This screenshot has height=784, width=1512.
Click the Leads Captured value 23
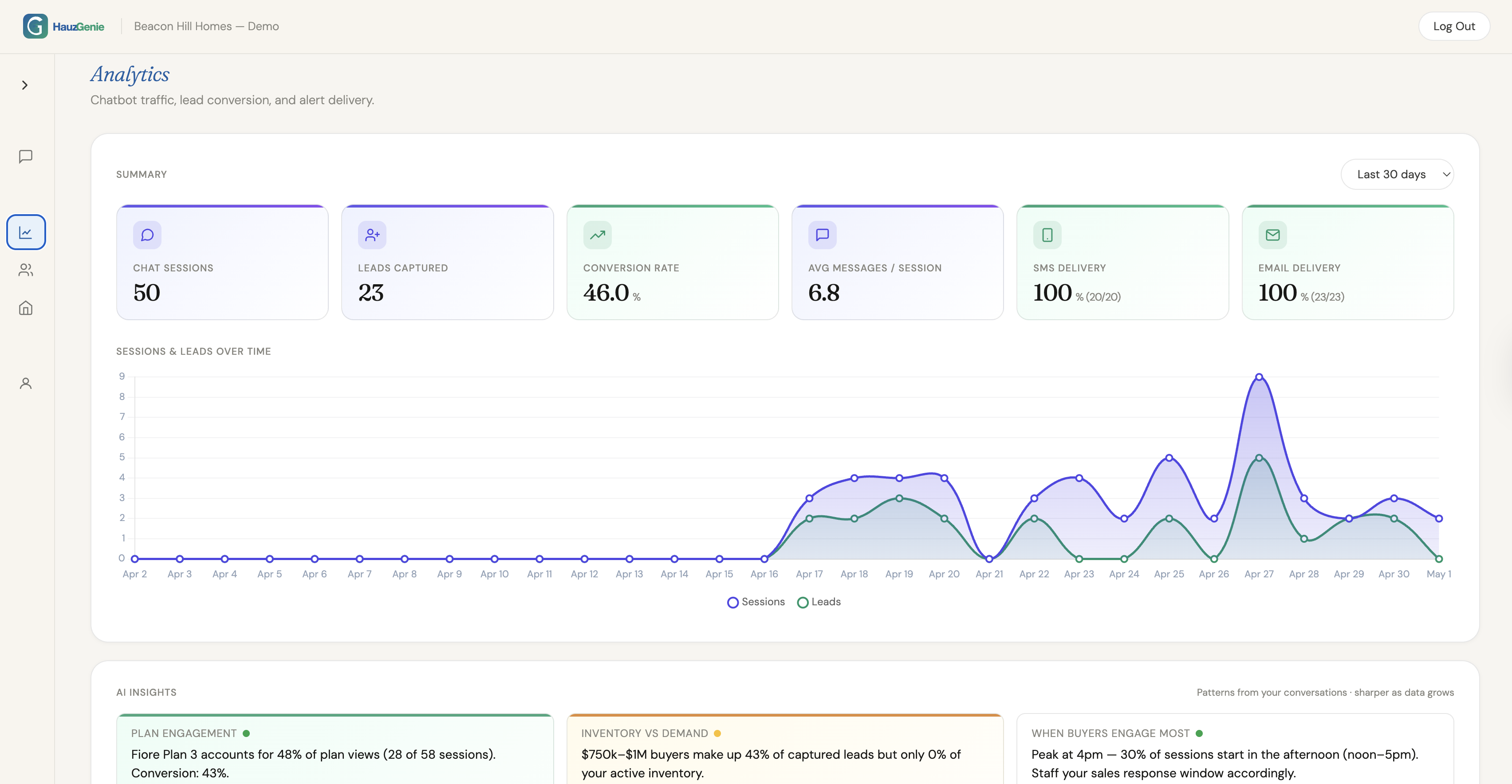(371, 293)
